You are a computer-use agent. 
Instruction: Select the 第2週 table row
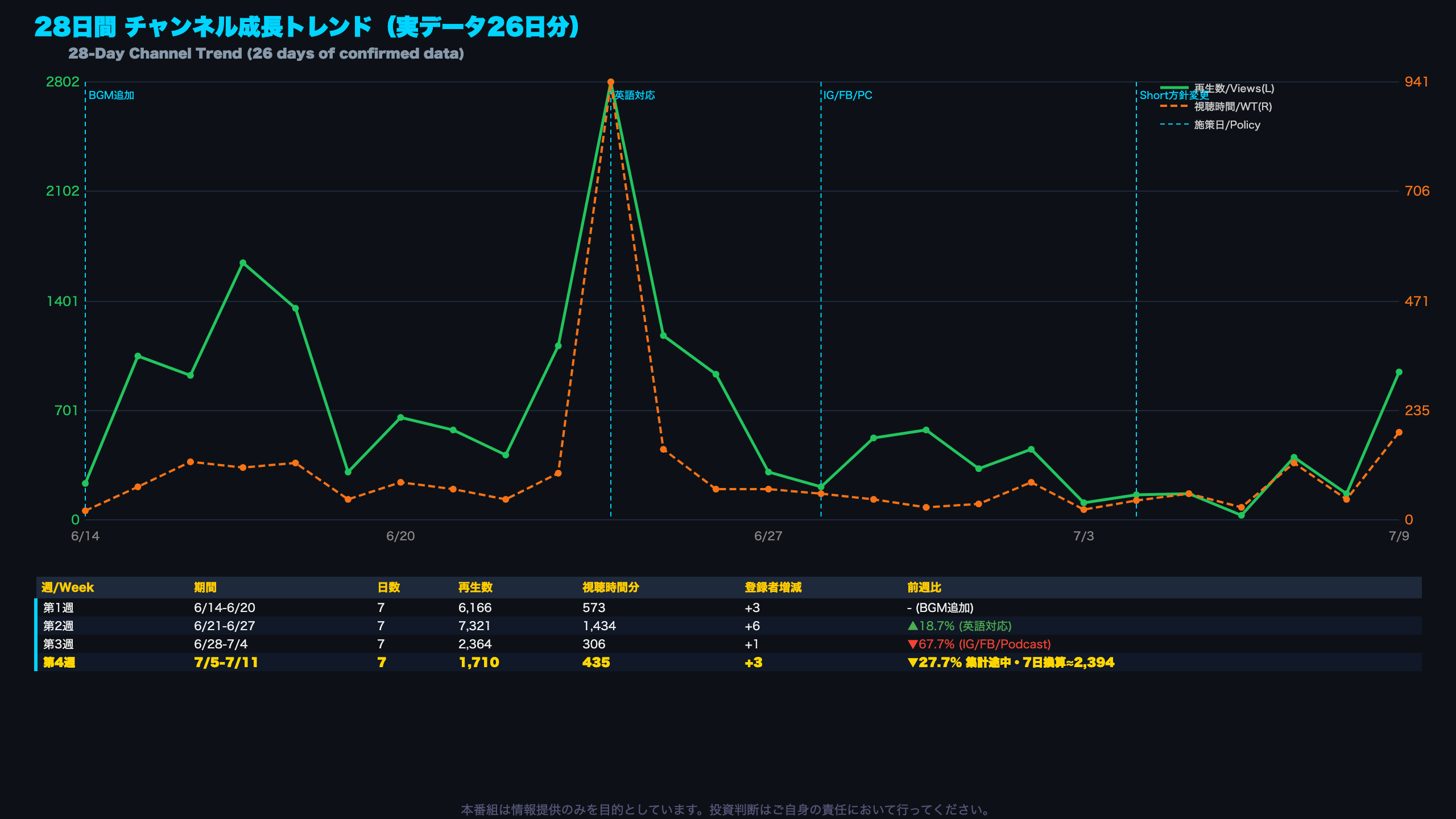(x=728, y=626)
